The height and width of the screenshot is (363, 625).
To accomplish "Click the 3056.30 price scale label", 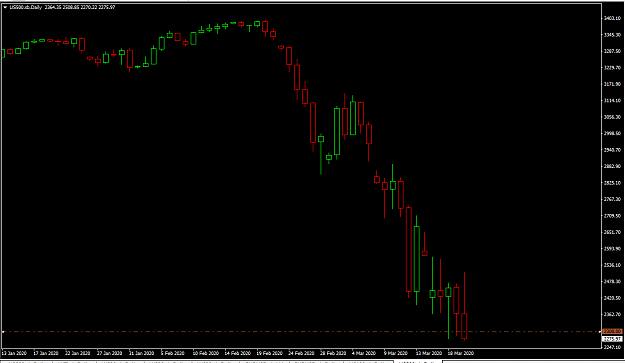I will 613,117.
